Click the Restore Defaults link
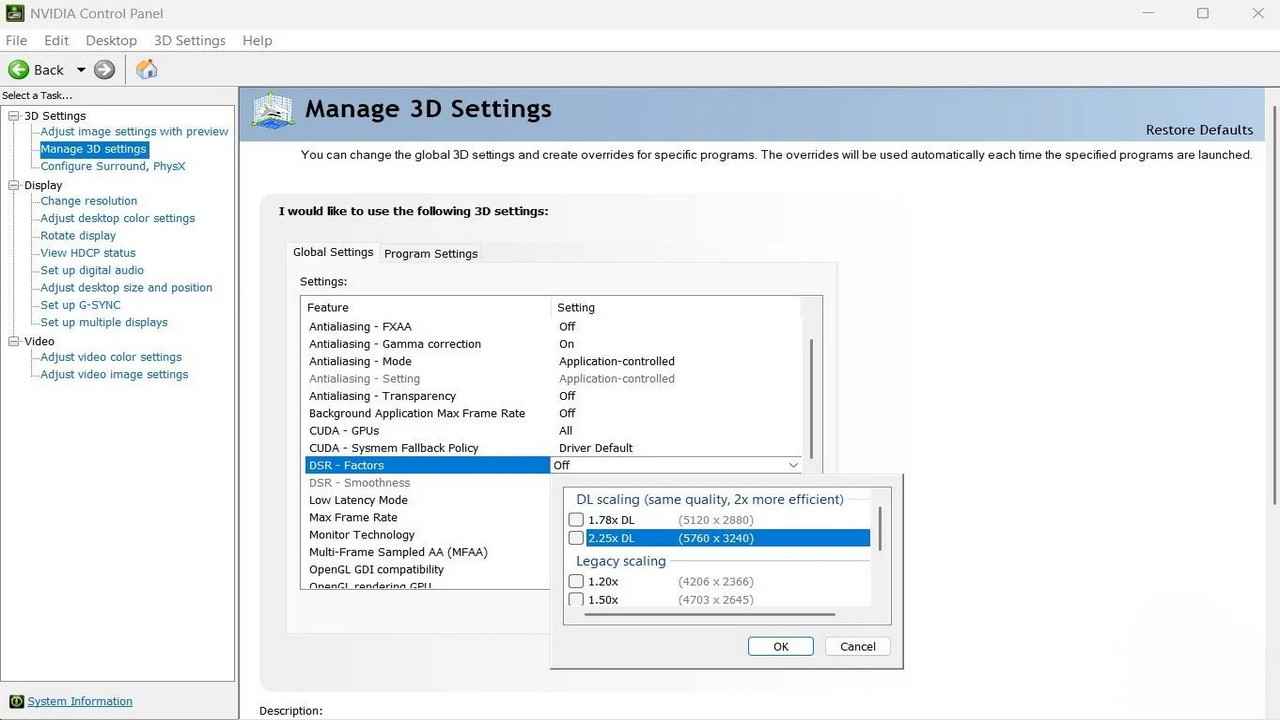The height and width of the screenshot is (720, 1280). (x=1198, y=130)
